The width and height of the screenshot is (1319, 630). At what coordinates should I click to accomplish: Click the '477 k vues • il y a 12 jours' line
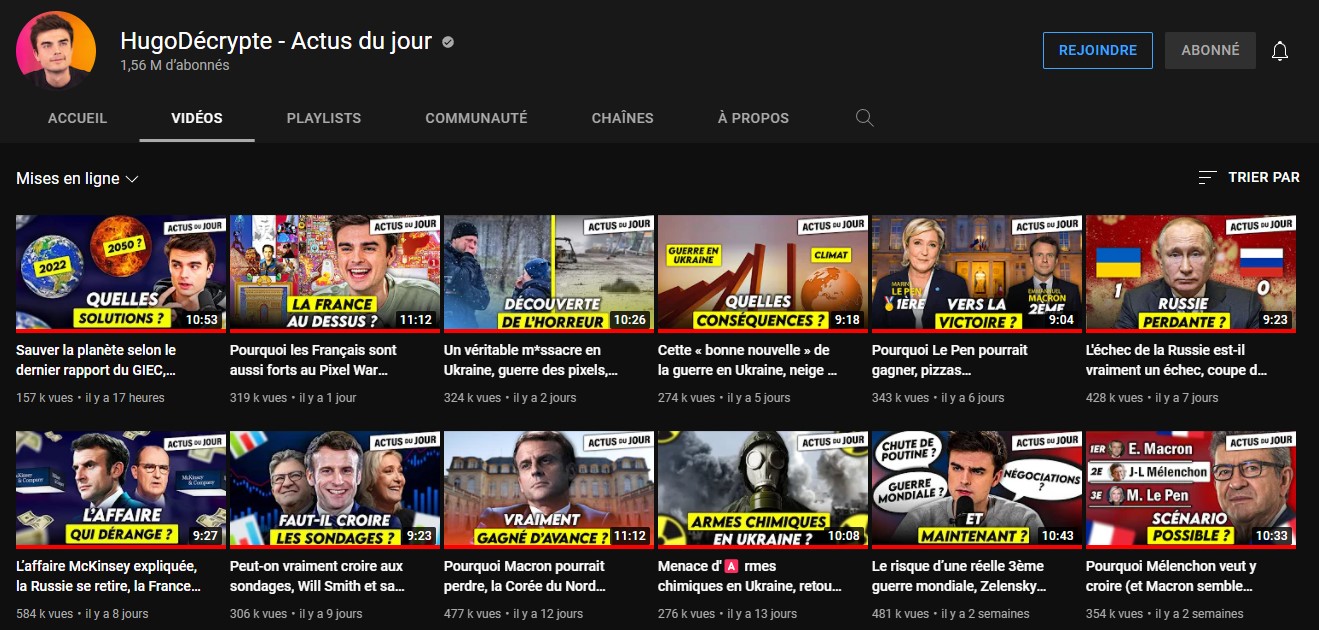(x=513, y=614)
